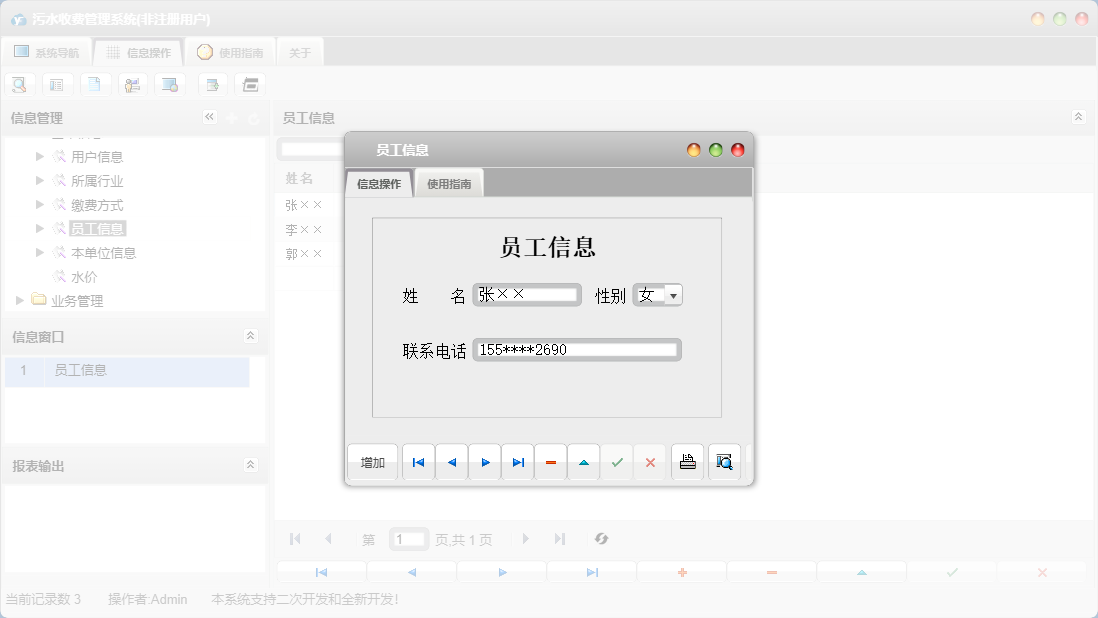Click the 姓名 name input field

coord(527,295)
